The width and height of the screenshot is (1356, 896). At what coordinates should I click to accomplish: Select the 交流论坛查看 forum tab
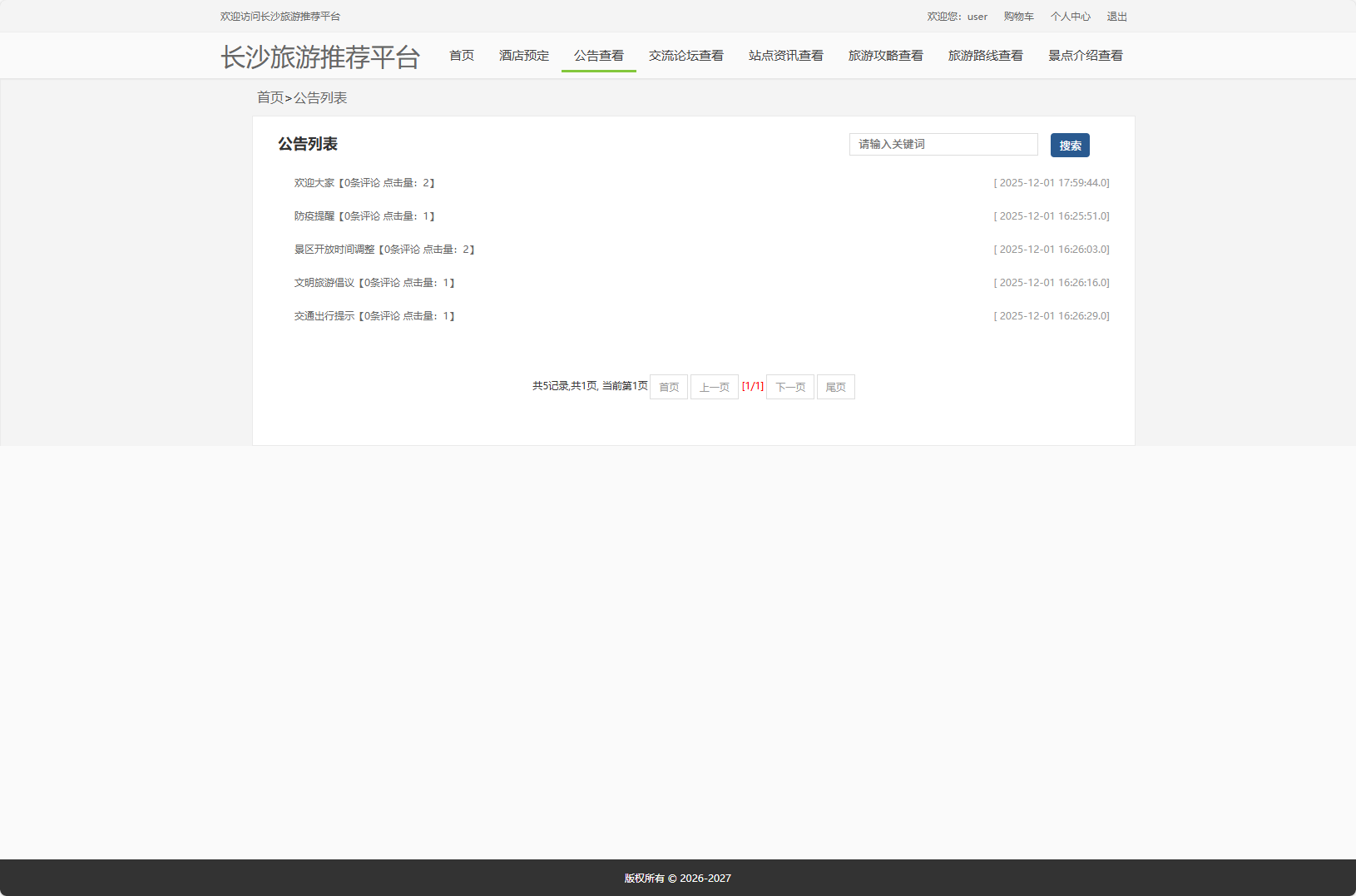click(686, 55)
